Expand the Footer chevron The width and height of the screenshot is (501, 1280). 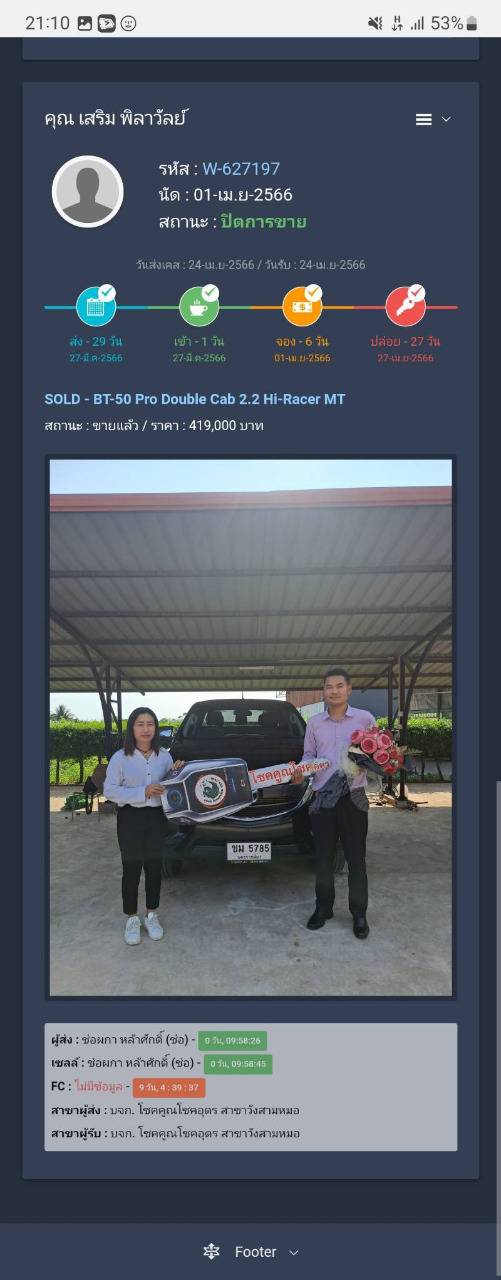click(x=293, y=1253)
